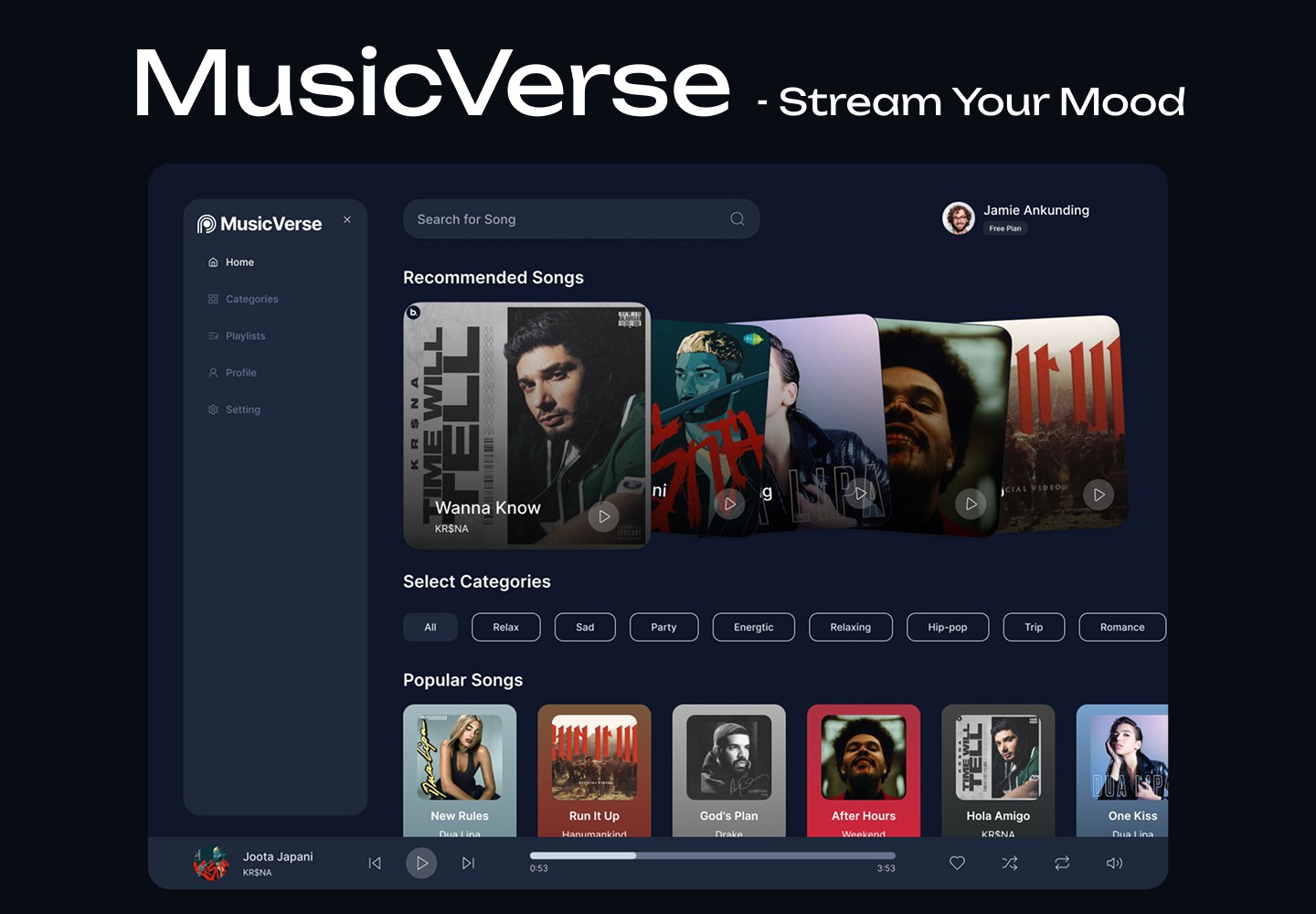Screen dimensions: 1316x914
Task: Open Setting in the sidebar
Action: click(x=234, y=409)
